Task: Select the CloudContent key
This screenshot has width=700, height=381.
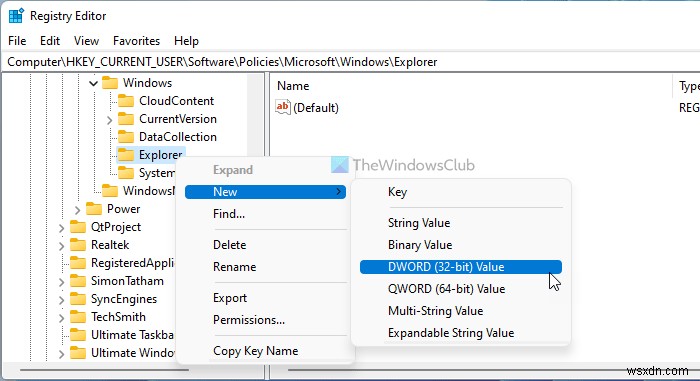Action: tap(176, 101)
